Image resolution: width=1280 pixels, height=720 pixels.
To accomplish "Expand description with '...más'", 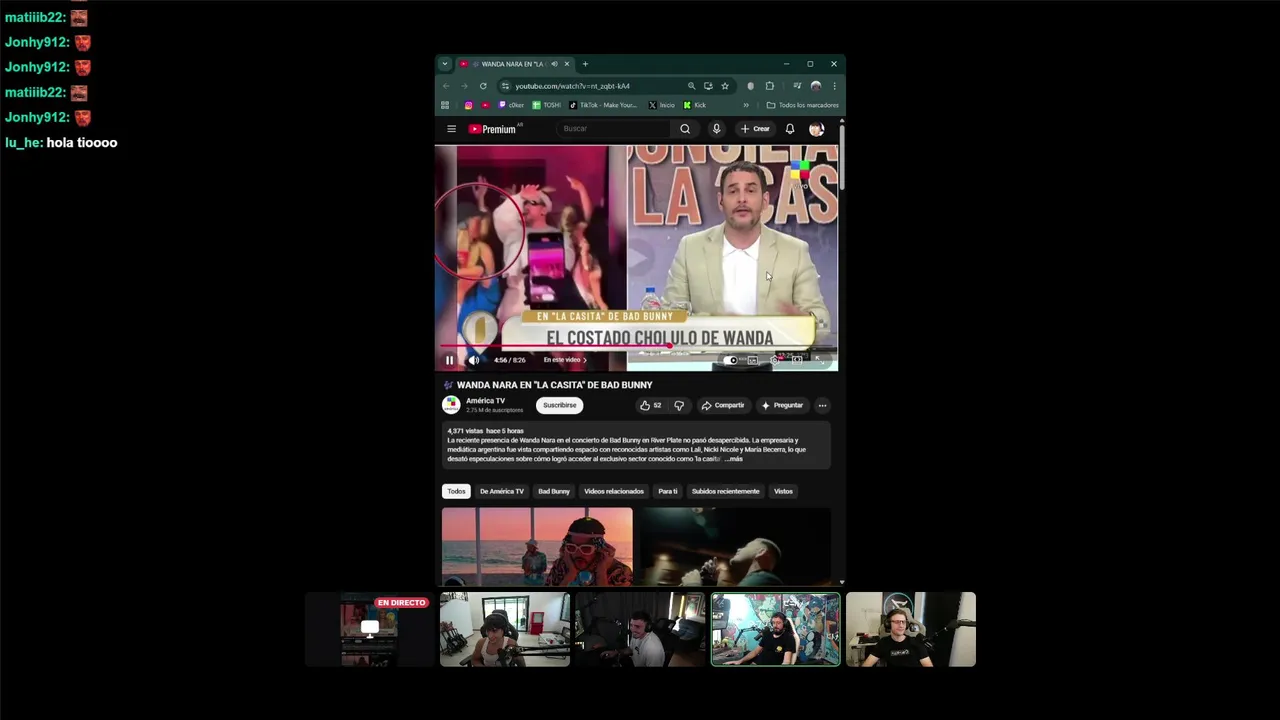I will coord(734,458).
